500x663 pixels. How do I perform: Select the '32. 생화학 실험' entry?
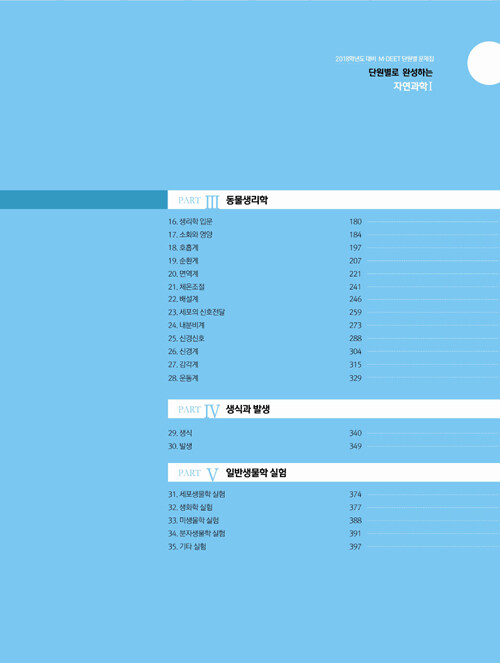click(190, 507)
